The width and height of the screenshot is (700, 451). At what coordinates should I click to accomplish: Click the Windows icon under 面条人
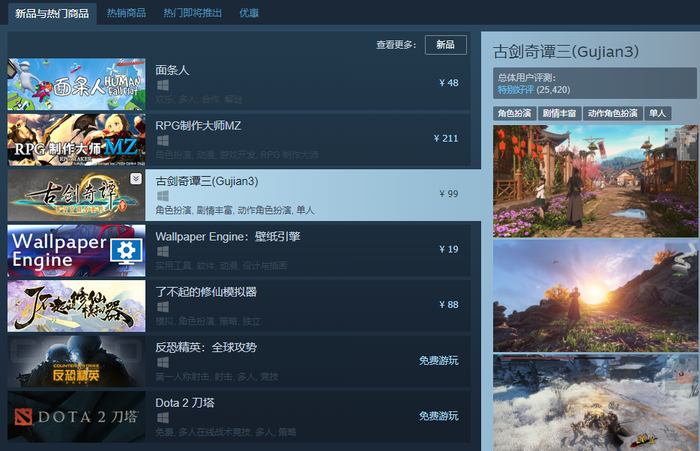coord(163,85)
